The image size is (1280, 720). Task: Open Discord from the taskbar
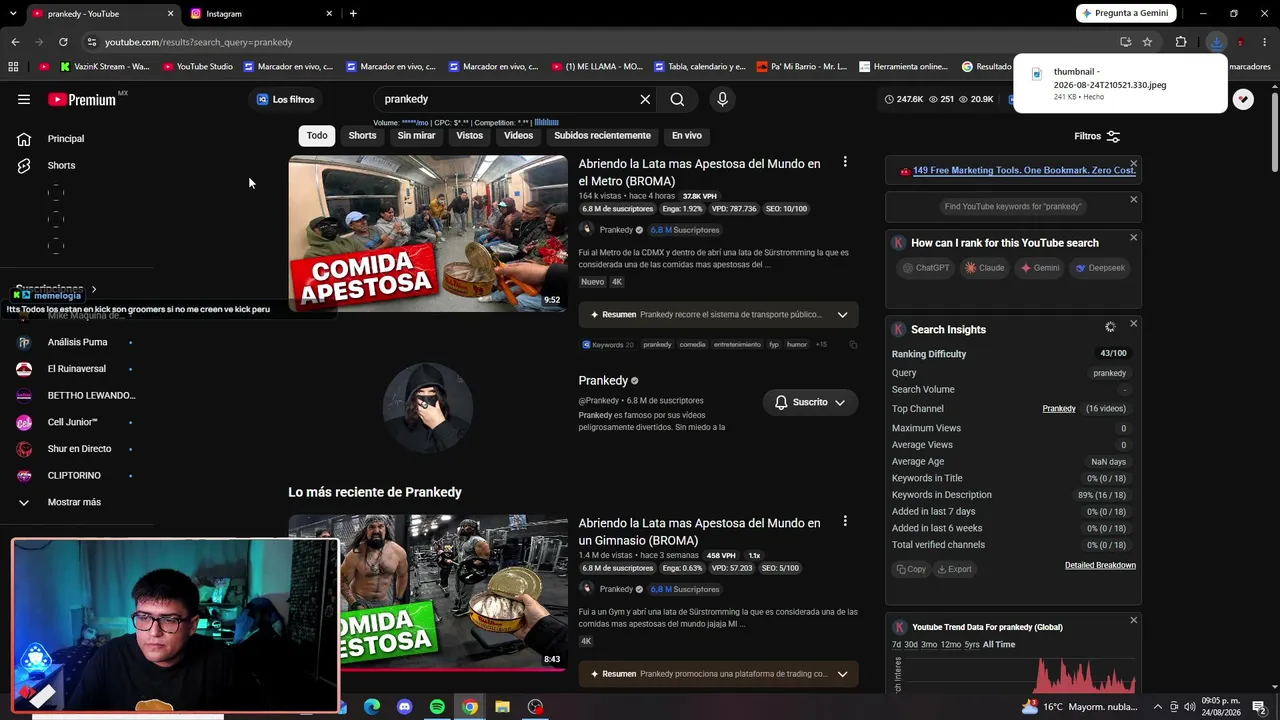pyautogui.click(x=404, y=707)
